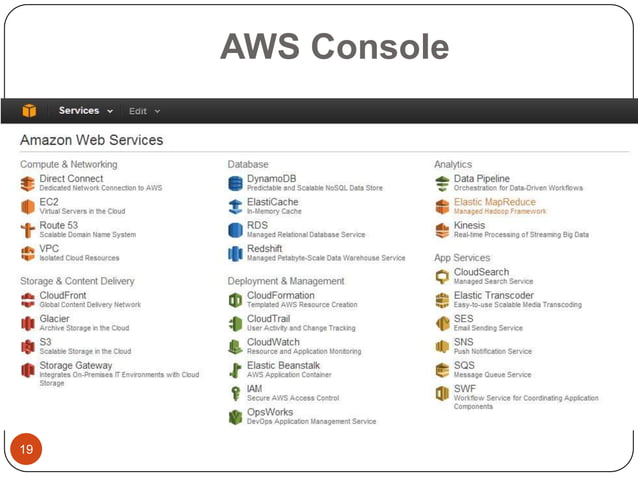
Task: Open the DynamoDB link
Action: [271, 179]
